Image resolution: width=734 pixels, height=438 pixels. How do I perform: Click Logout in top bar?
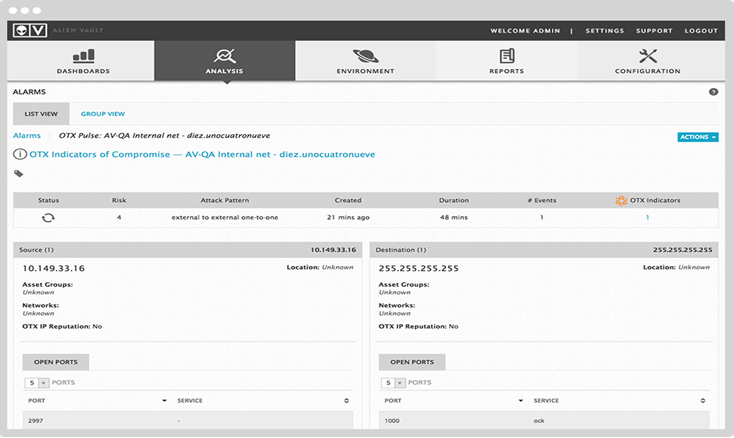click(701, 31)
